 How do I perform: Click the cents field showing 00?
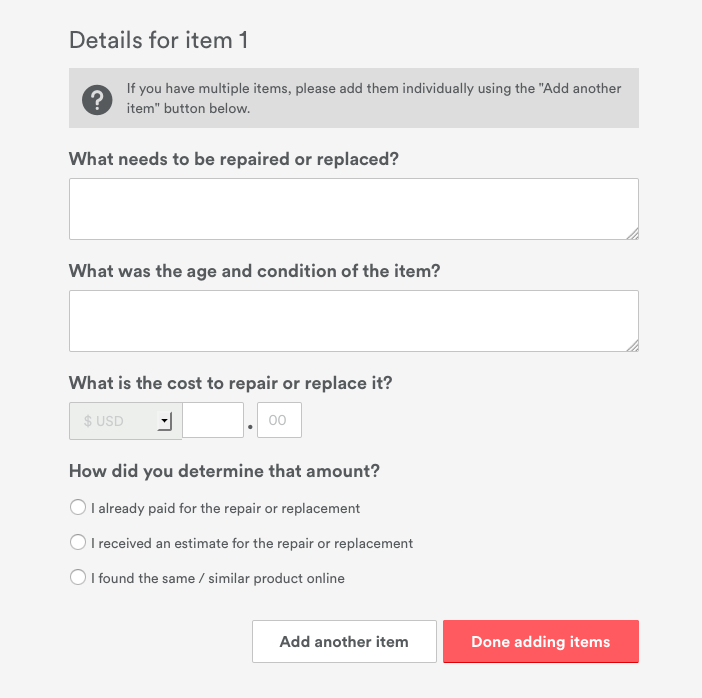pos(279,421)
